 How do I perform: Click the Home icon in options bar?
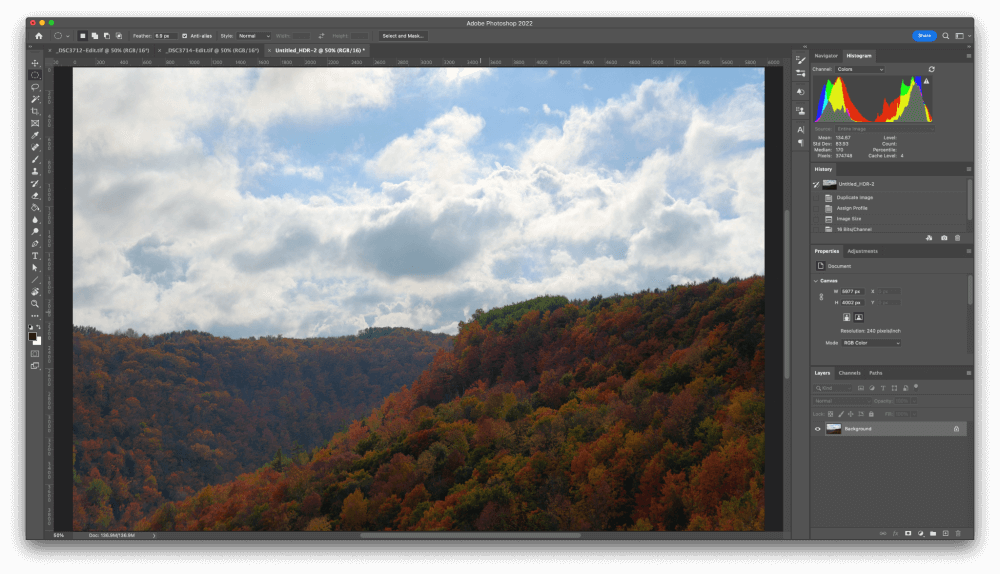(39, 36)
